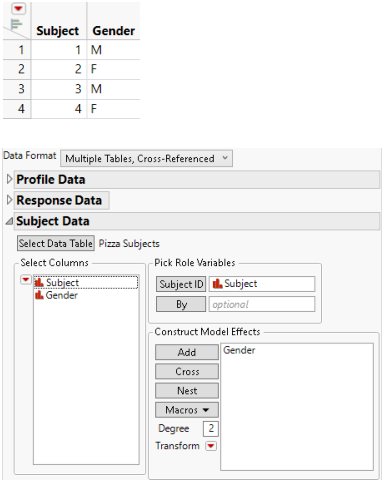
Task: Click the Profile Data section title
Action: (51, 179)
